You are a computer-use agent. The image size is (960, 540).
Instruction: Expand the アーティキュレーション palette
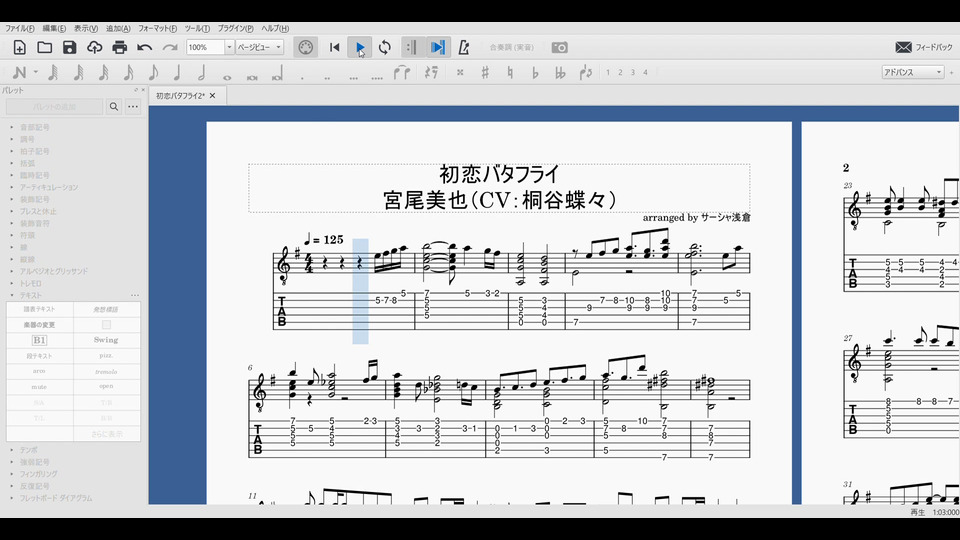pos(48,187)
